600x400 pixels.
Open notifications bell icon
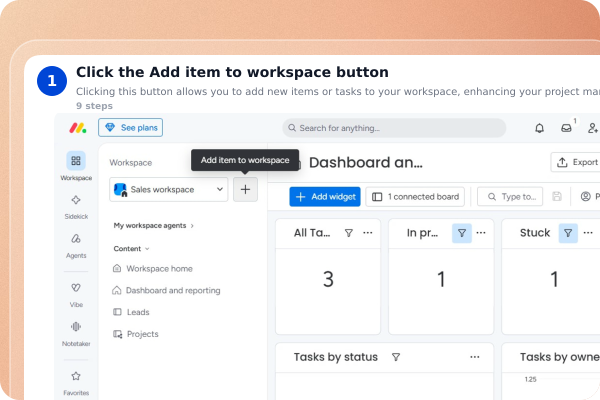[x=540, y=128]
